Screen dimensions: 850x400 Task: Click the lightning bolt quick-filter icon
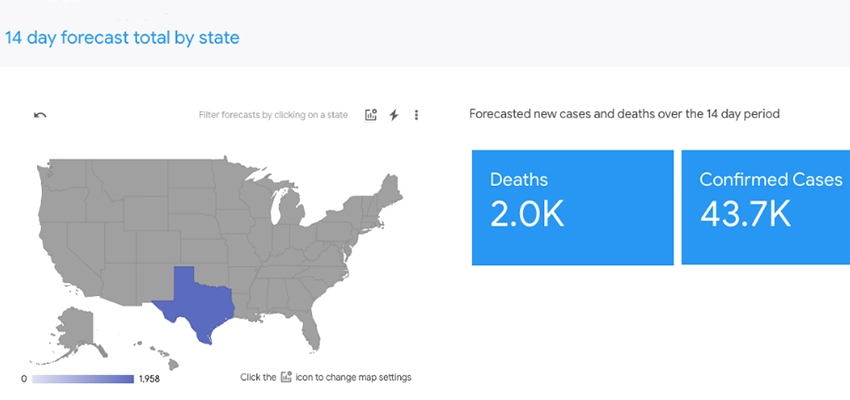pyautogui.click(x=394, y=115)
